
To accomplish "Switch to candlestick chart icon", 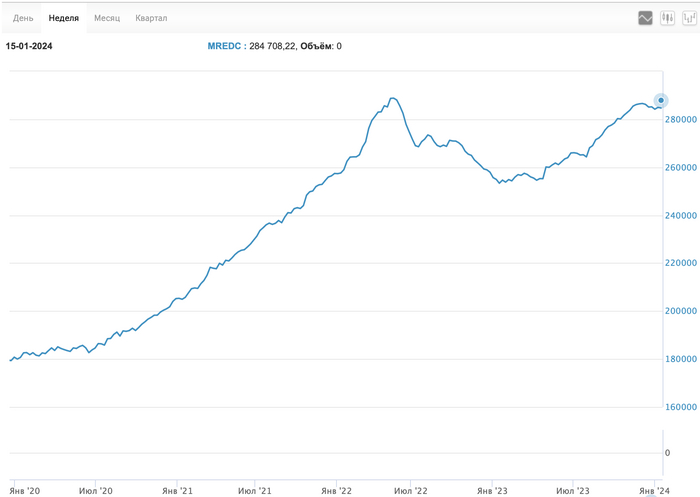I will (x=667, y=18).
